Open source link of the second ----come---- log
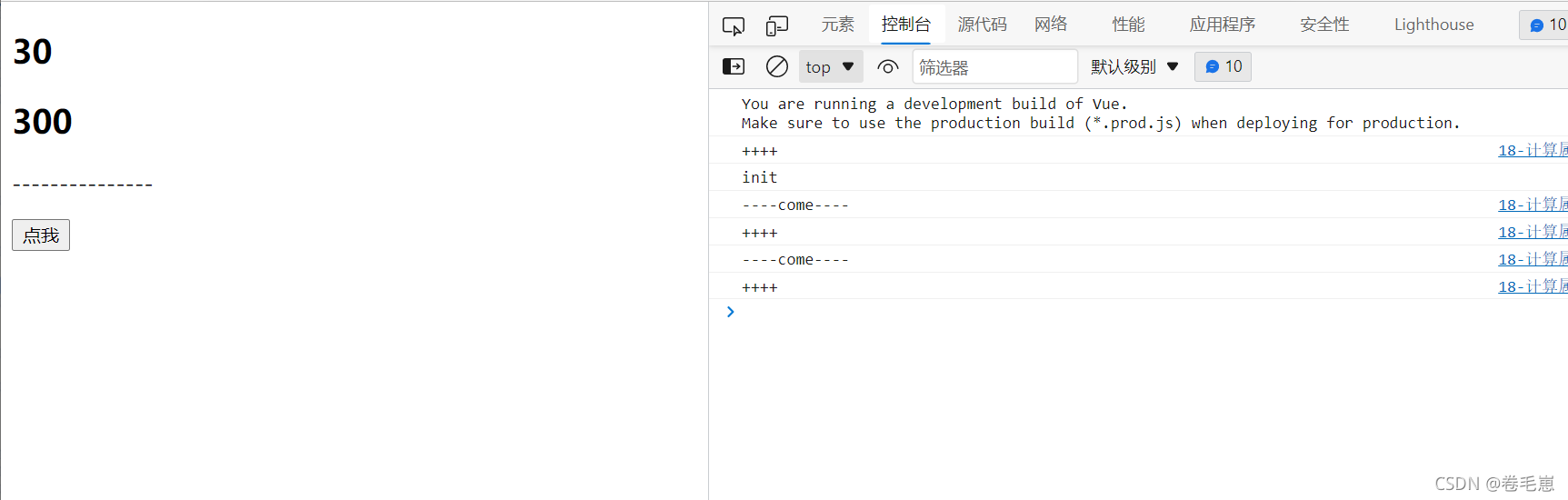 pyautogui.click(x=1533, y=259)
